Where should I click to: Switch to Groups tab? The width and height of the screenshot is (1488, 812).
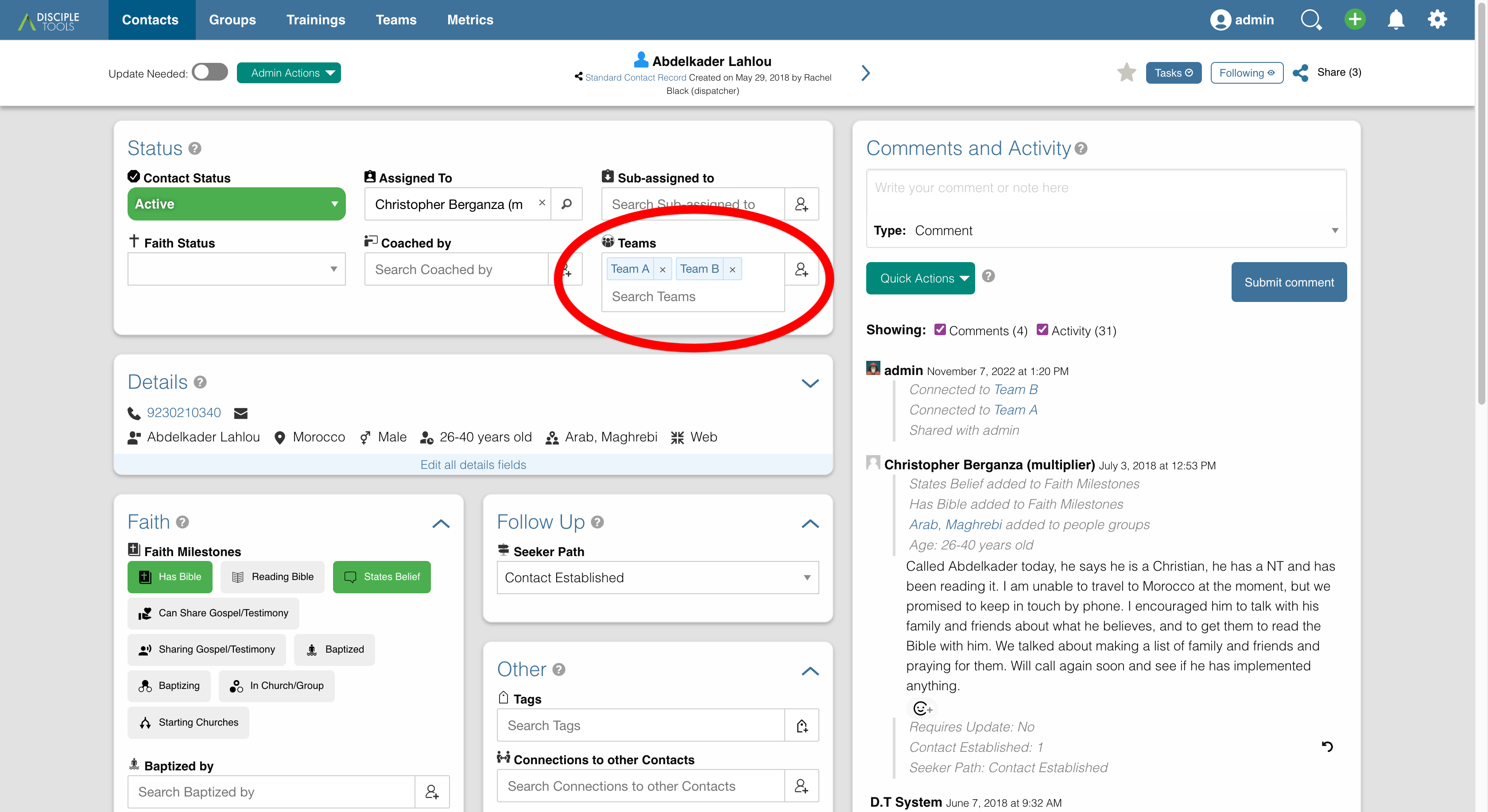tap(232, 19)
